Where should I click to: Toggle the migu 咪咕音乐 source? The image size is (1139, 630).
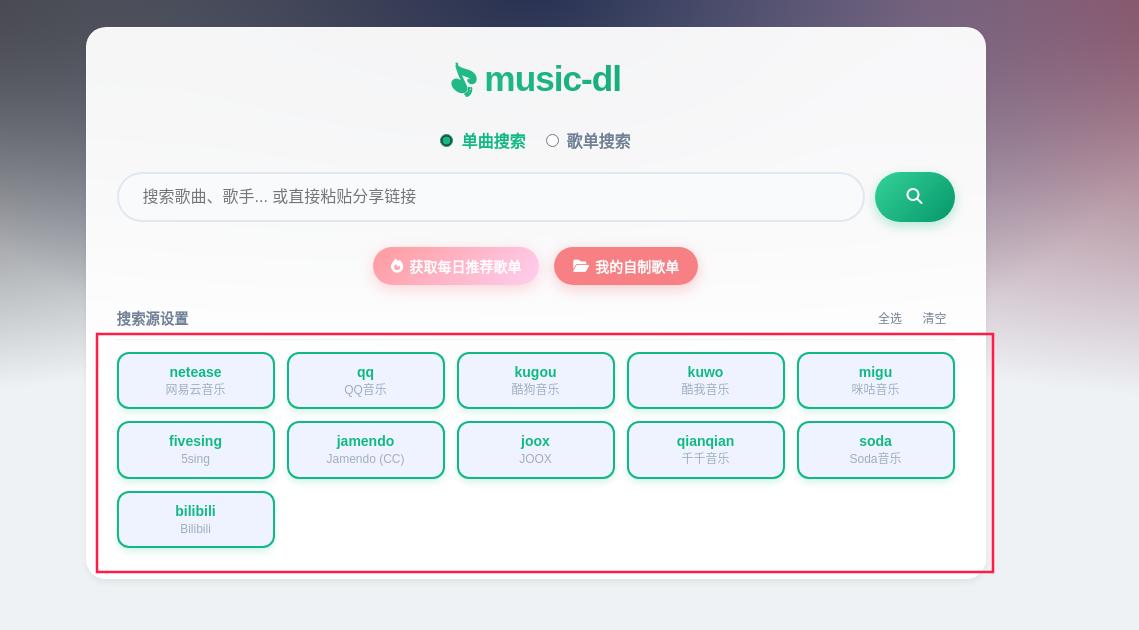coord(876,381)
